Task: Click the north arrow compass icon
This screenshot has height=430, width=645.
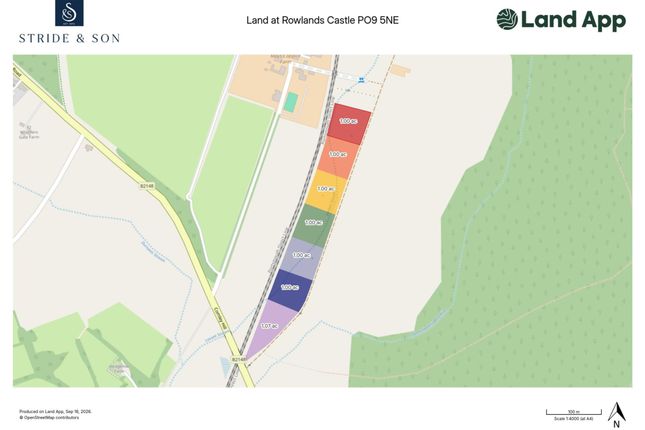Action: click(616, 415)
